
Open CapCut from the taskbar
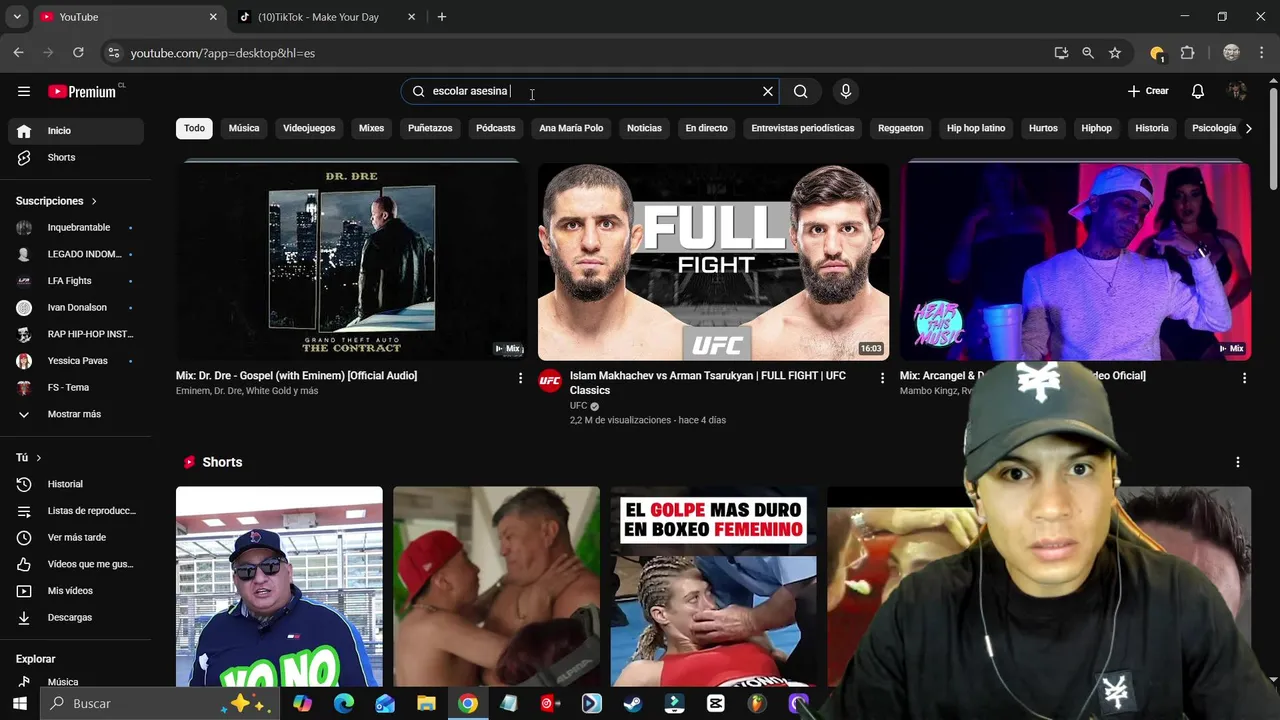pos(715,703)
